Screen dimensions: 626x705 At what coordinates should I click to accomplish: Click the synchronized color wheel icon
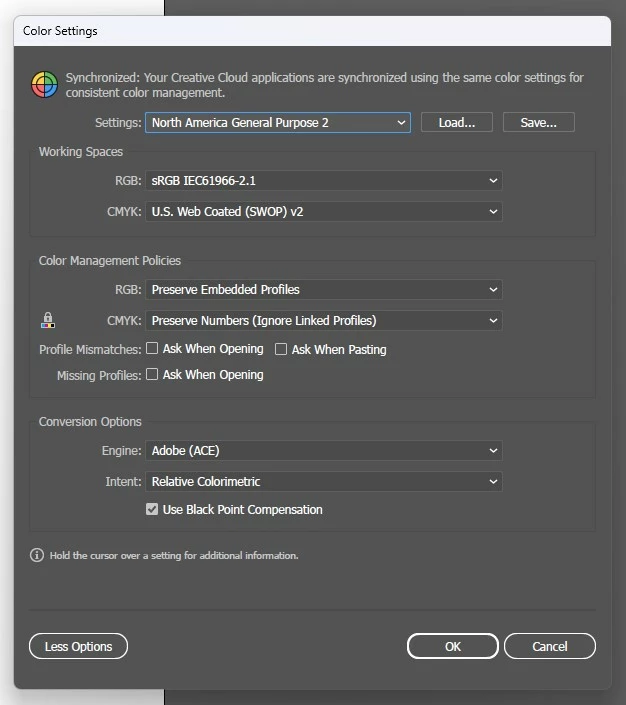click(x=44, y=85)
